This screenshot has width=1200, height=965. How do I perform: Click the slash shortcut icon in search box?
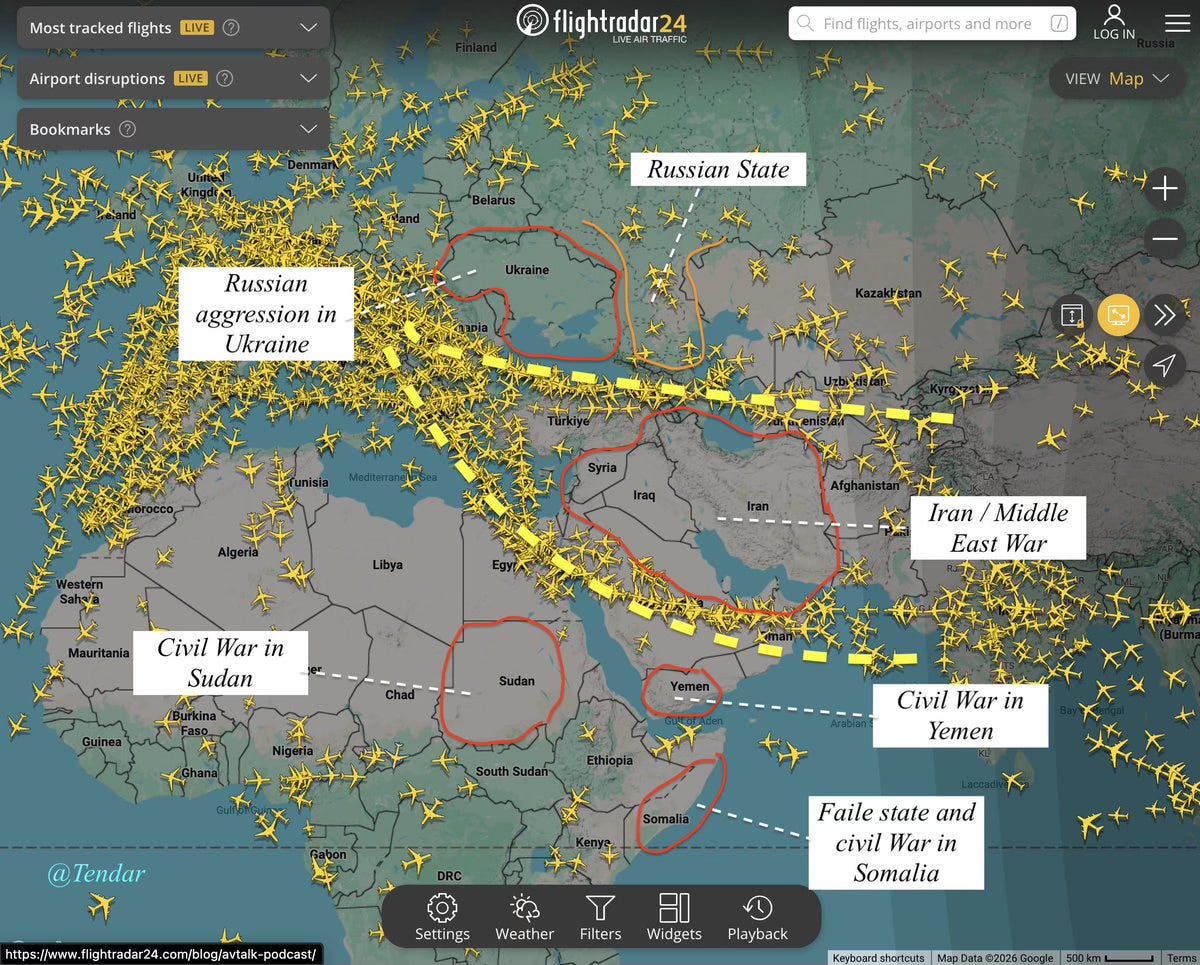[1058, 24]
